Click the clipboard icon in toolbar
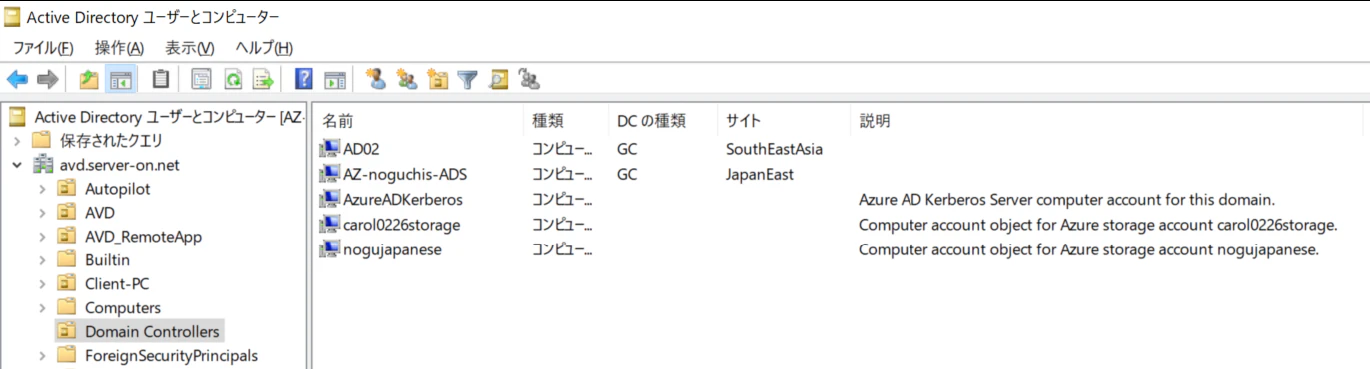This screenshot has height=369, width=1370. pos(160,79)
